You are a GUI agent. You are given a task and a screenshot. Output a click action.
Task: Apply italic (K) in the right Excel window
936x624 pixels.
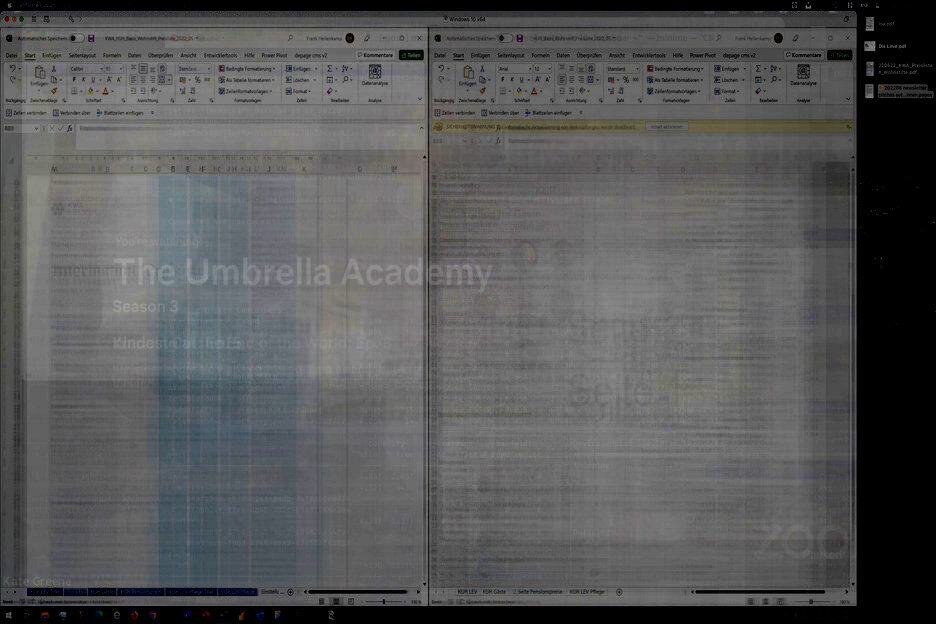click(x=512, y=80)
